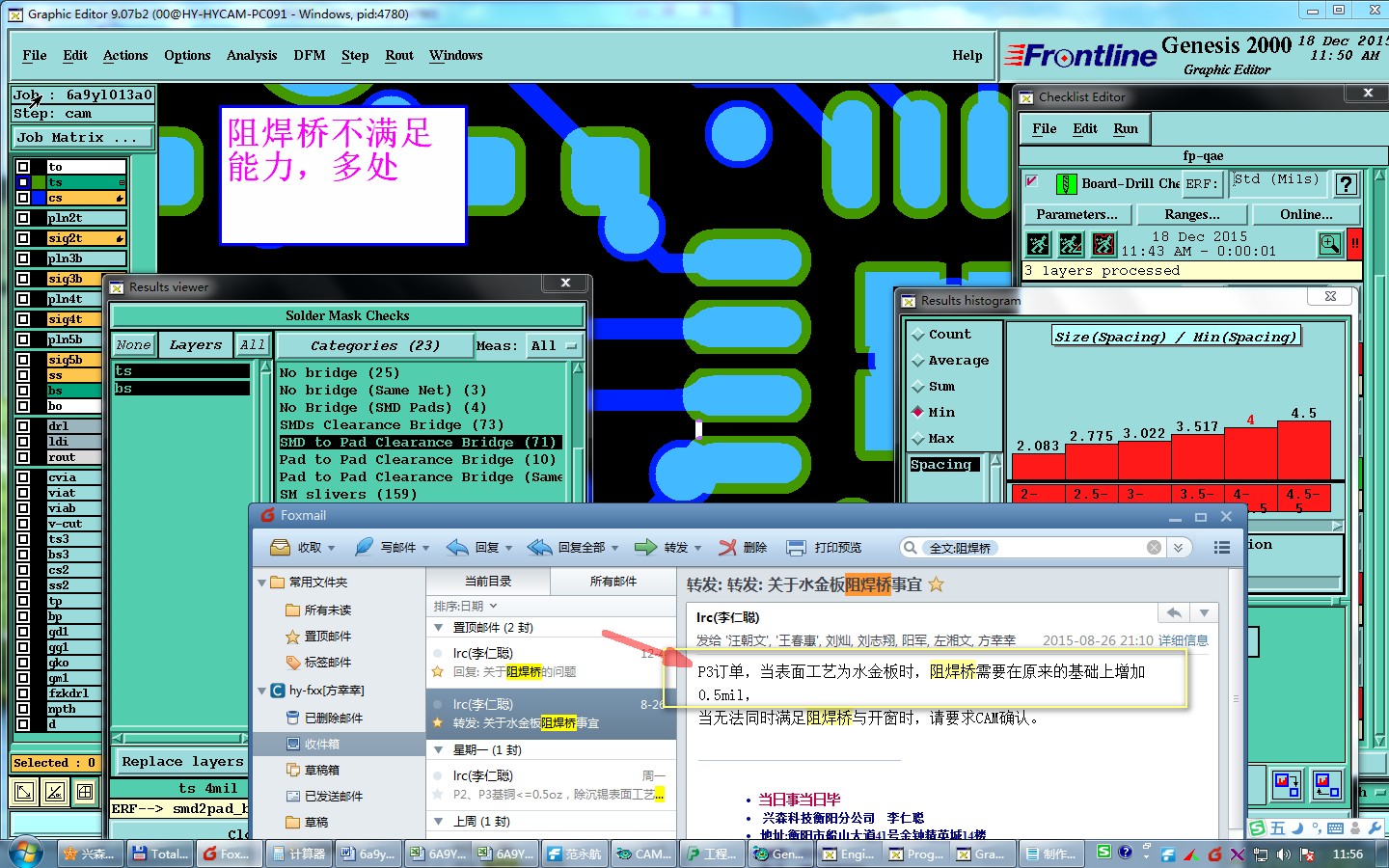Click the red double exclamation alert

(1354, 244)
